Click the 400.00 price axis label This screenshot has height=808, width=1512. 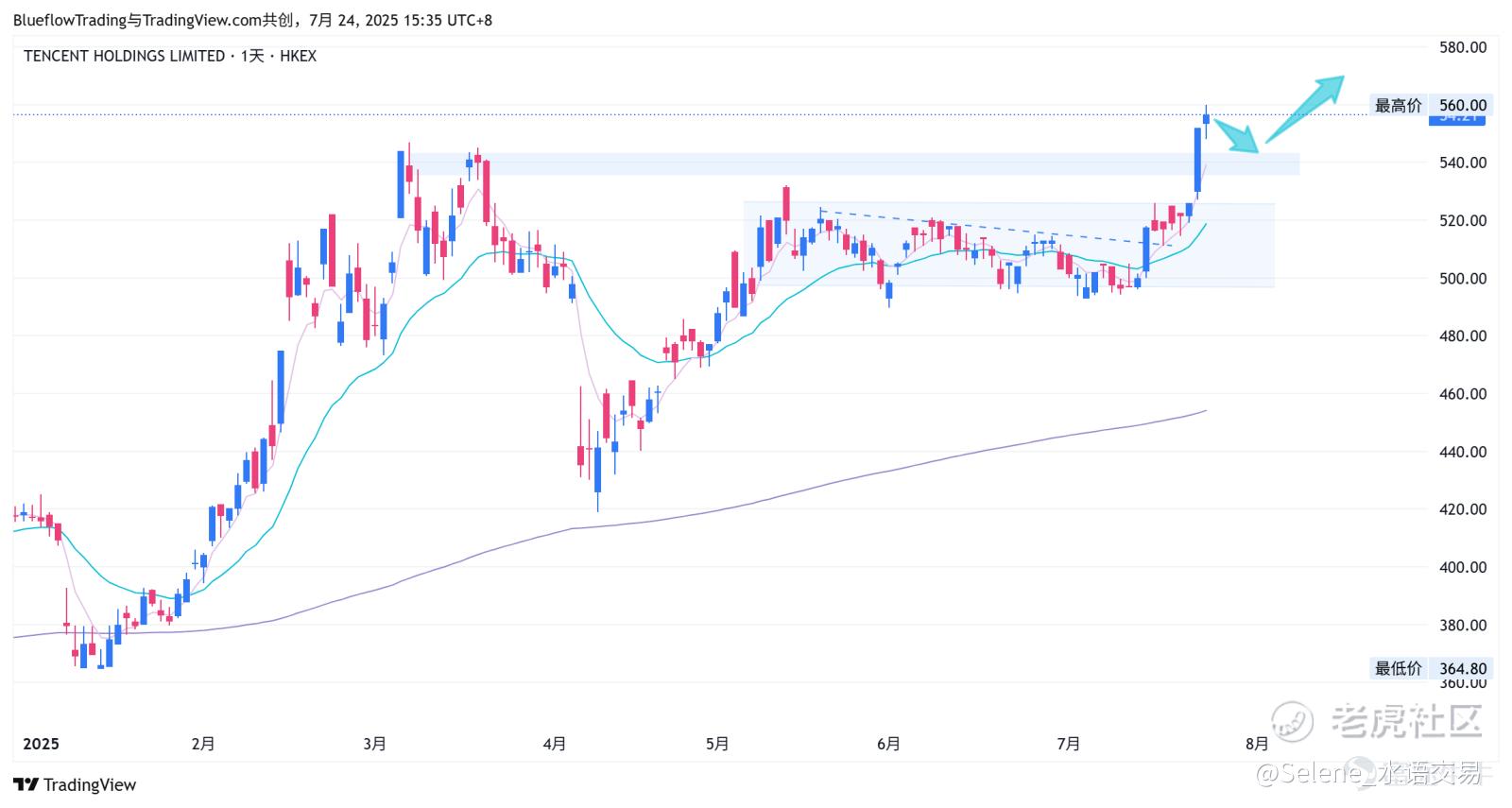[1463, 567]
